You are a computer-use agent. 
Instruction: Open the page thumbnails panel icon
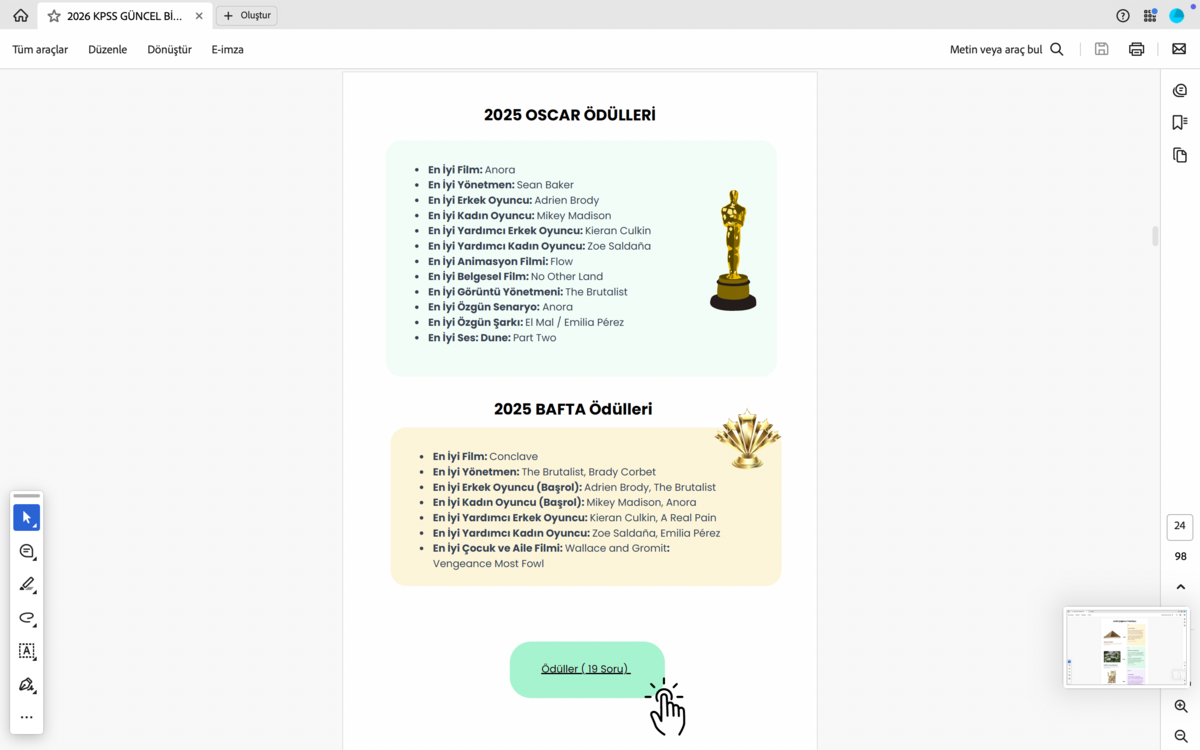[1180, 155]
